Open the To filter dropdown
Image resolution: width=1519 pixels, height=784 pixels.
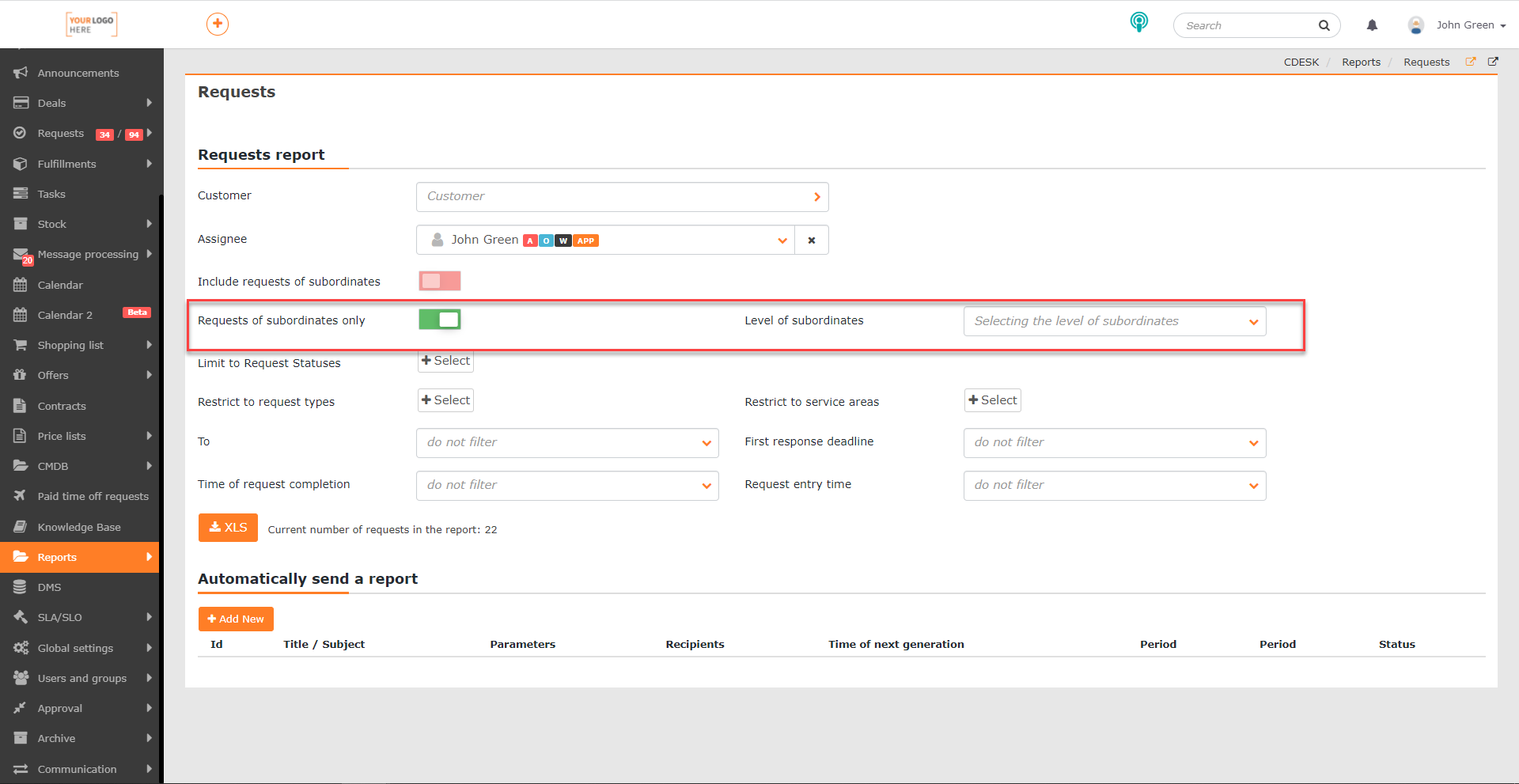point(567,443)
